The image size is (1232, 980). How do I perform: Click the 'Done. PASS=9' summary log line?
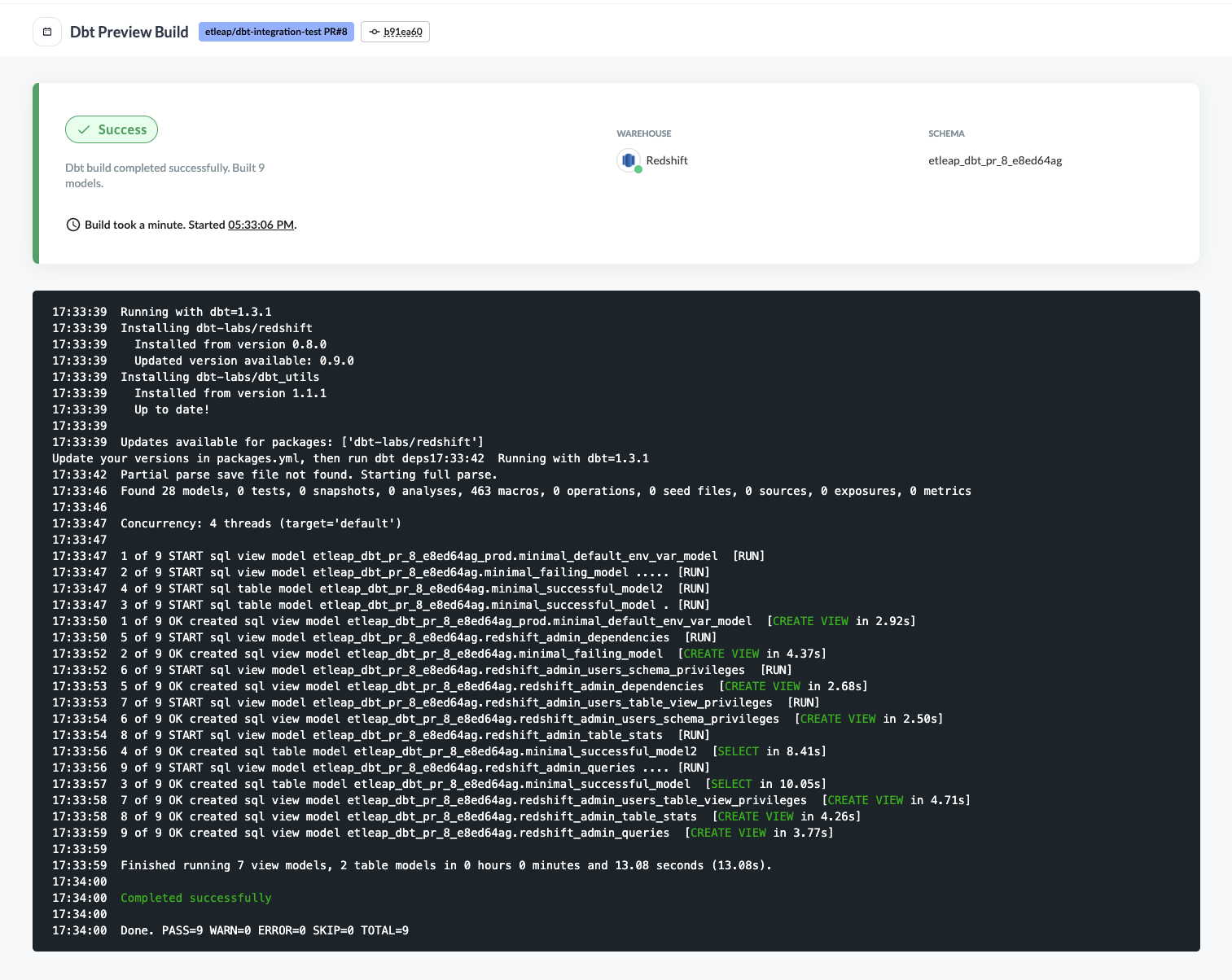(x=265, y=930)
